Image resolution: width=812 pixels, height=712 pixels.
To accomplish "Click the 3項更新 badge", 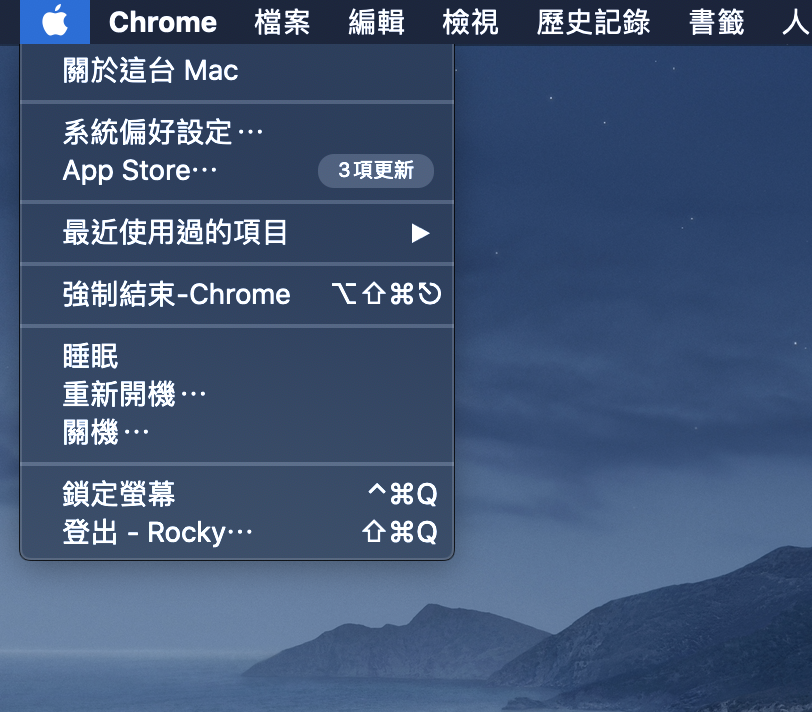I will (375, 171).
